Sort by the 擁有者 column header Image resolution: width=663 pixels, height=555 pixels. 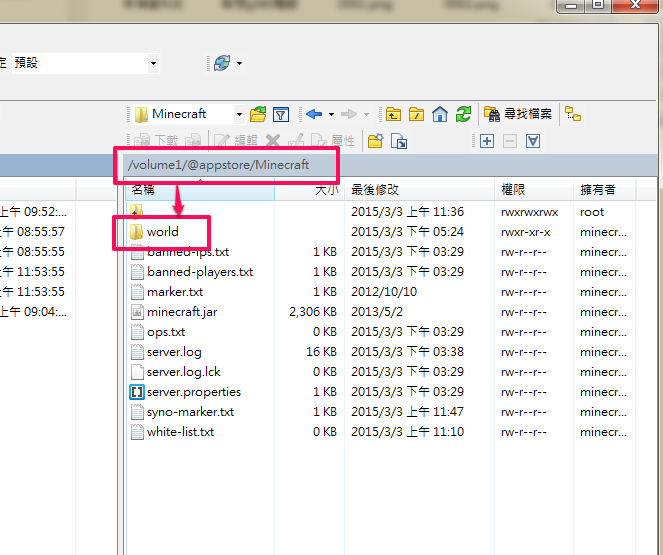604,190
